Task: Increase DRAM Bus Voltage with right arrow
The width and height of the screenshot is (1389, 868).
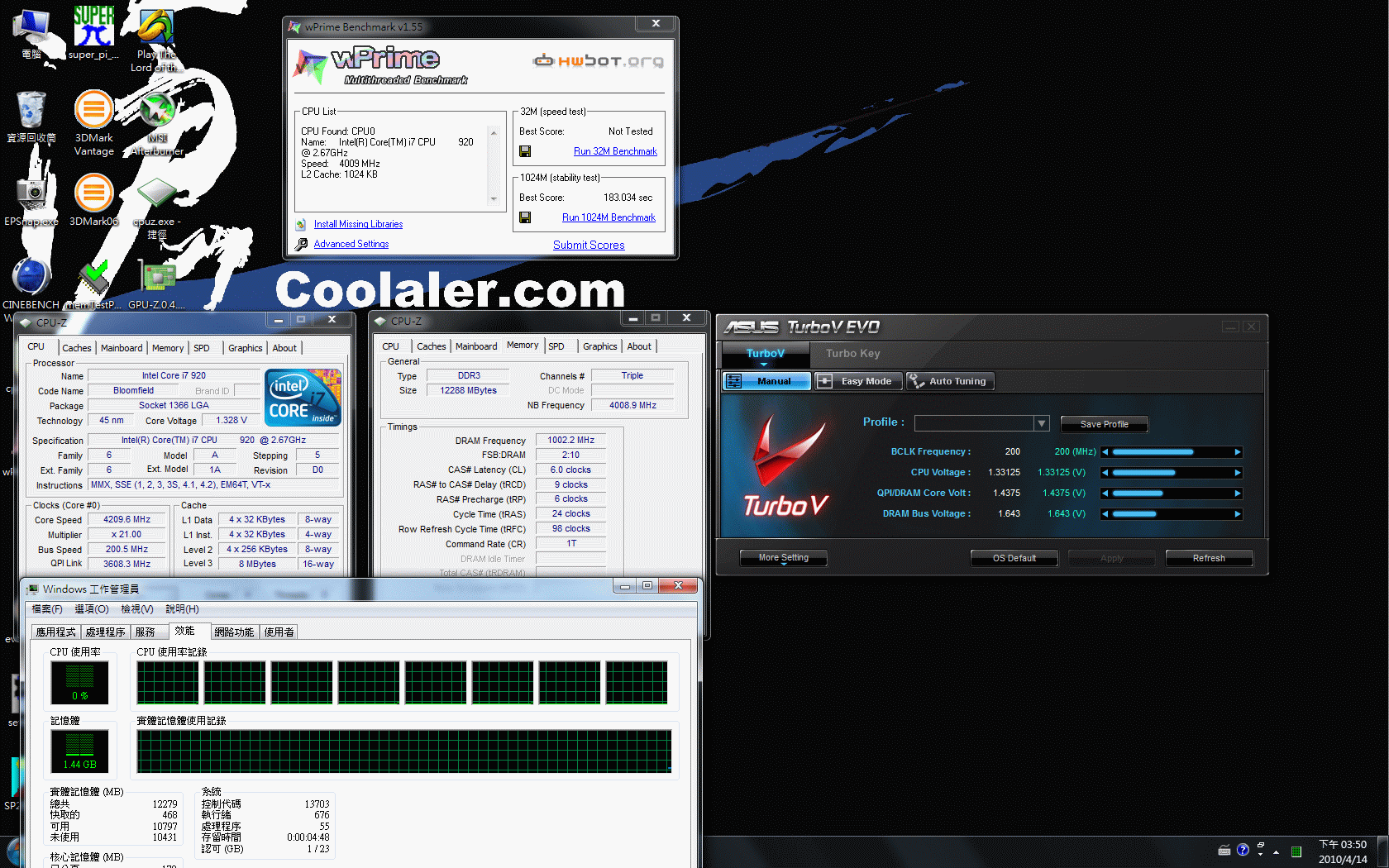Action: [1238, 514]
